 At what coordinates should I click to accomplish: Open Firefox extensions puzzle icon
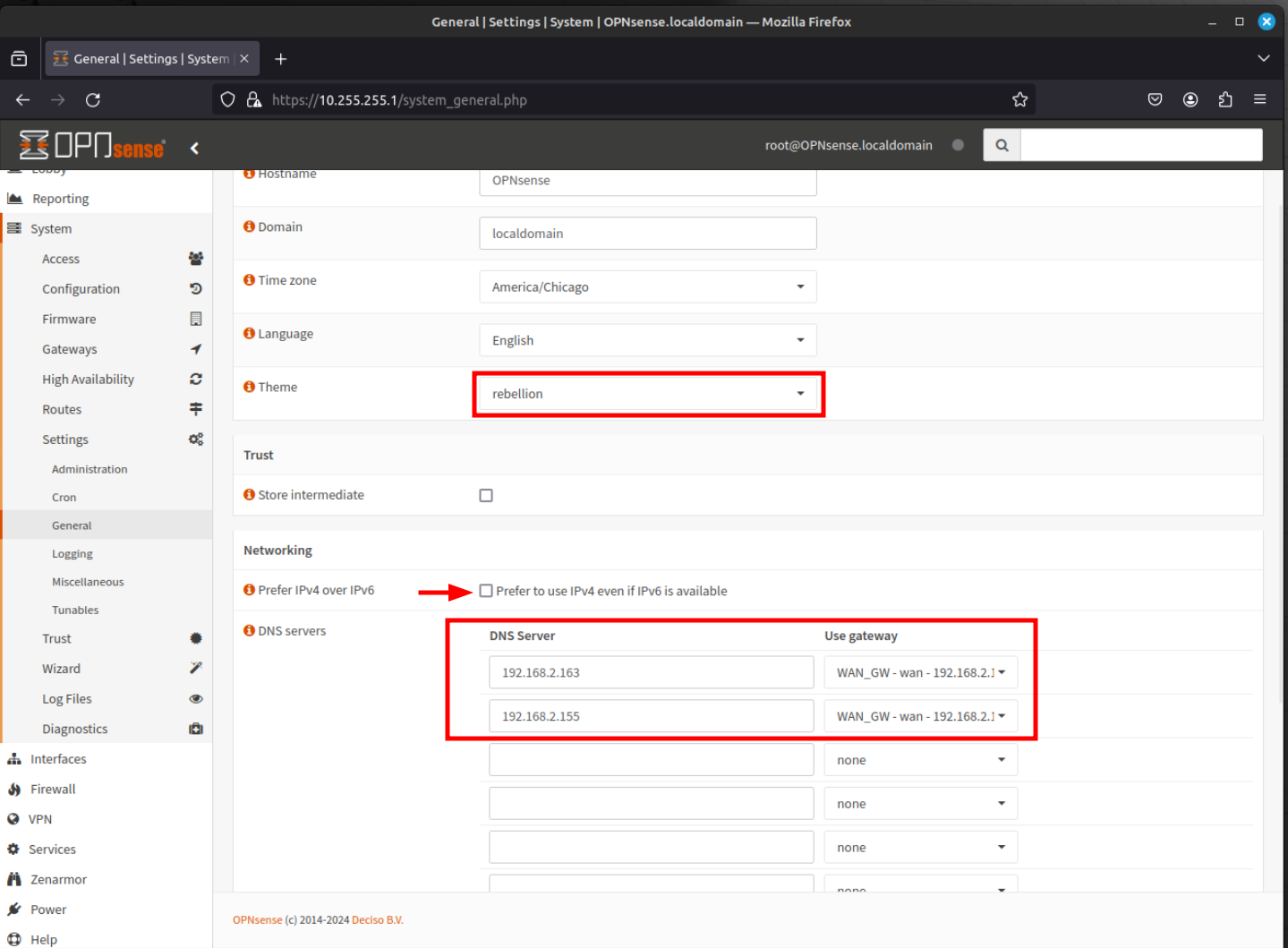tap(1225, 99)
